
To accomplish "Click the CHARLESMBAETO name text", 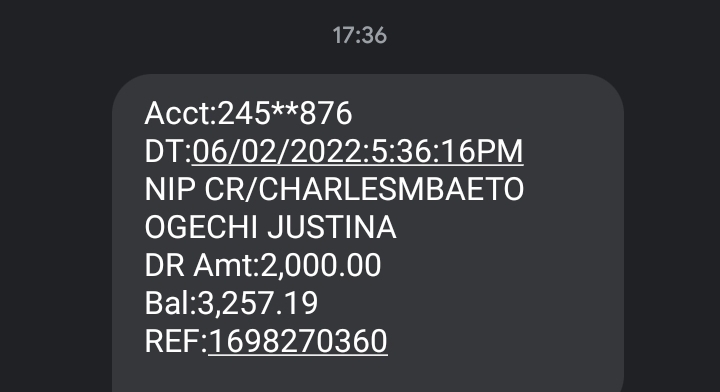I will pos(391,190).
